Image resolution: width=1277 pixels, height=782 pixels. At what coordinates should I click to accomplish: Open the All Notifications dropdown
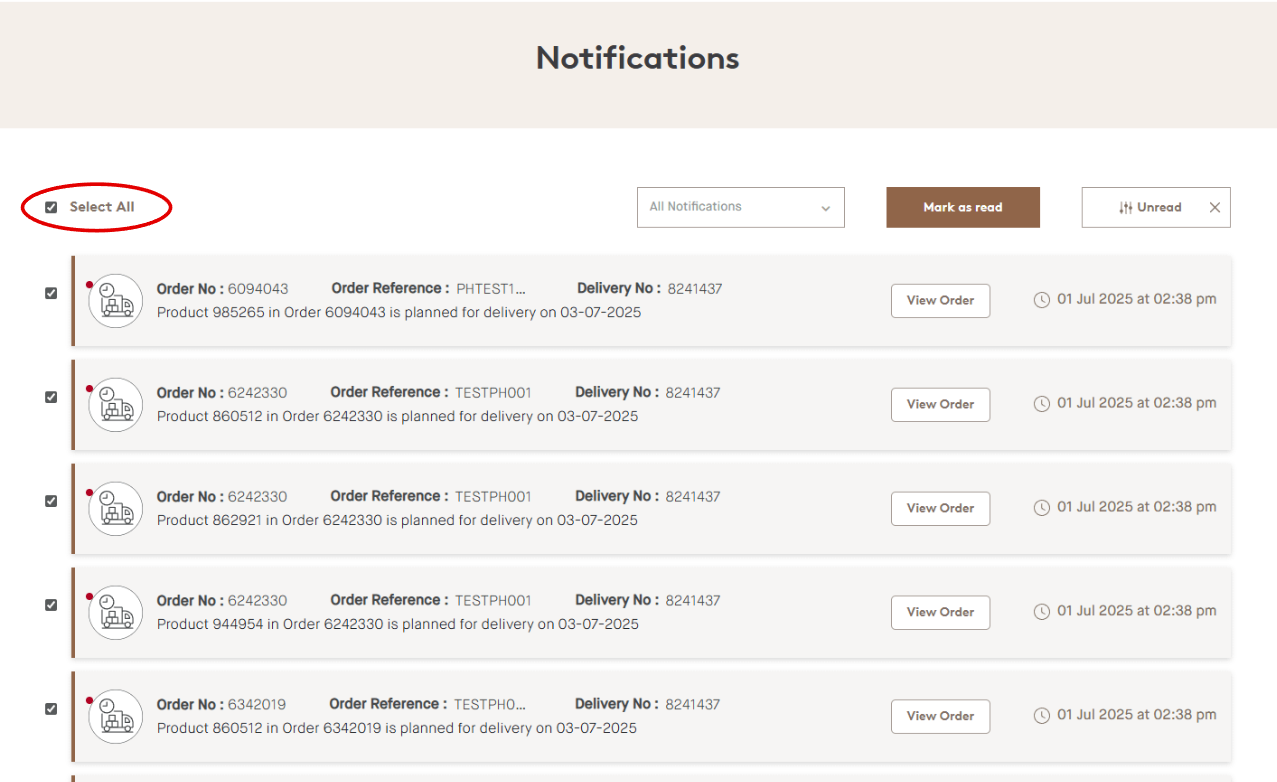coord(741,207)
